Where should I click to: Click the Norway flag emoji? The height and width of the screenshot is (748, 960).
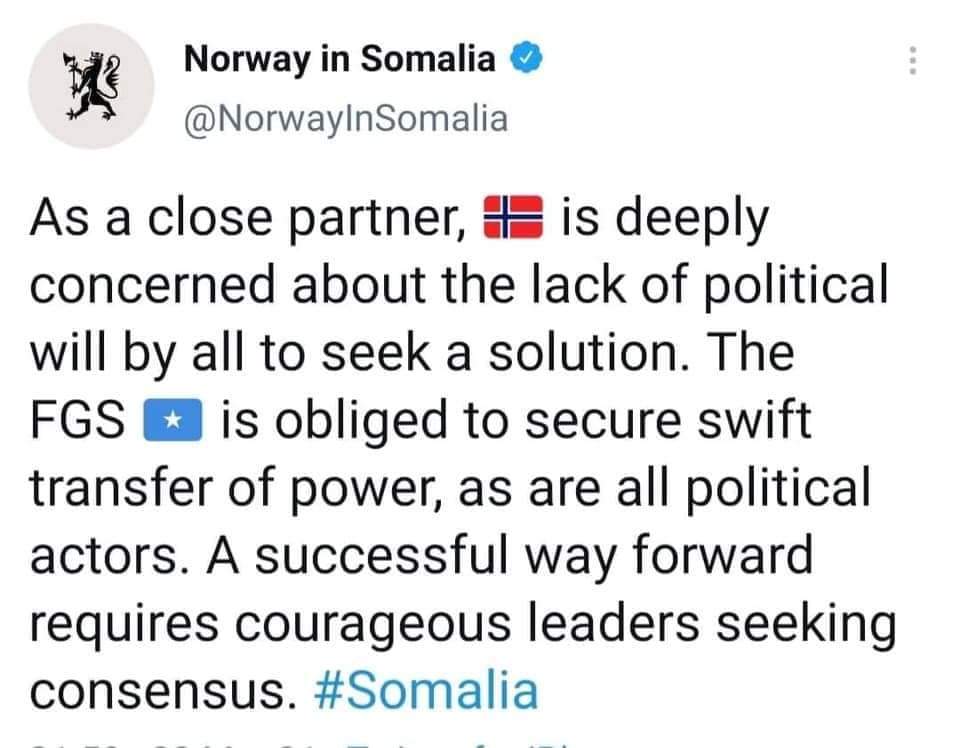(513, 217)
